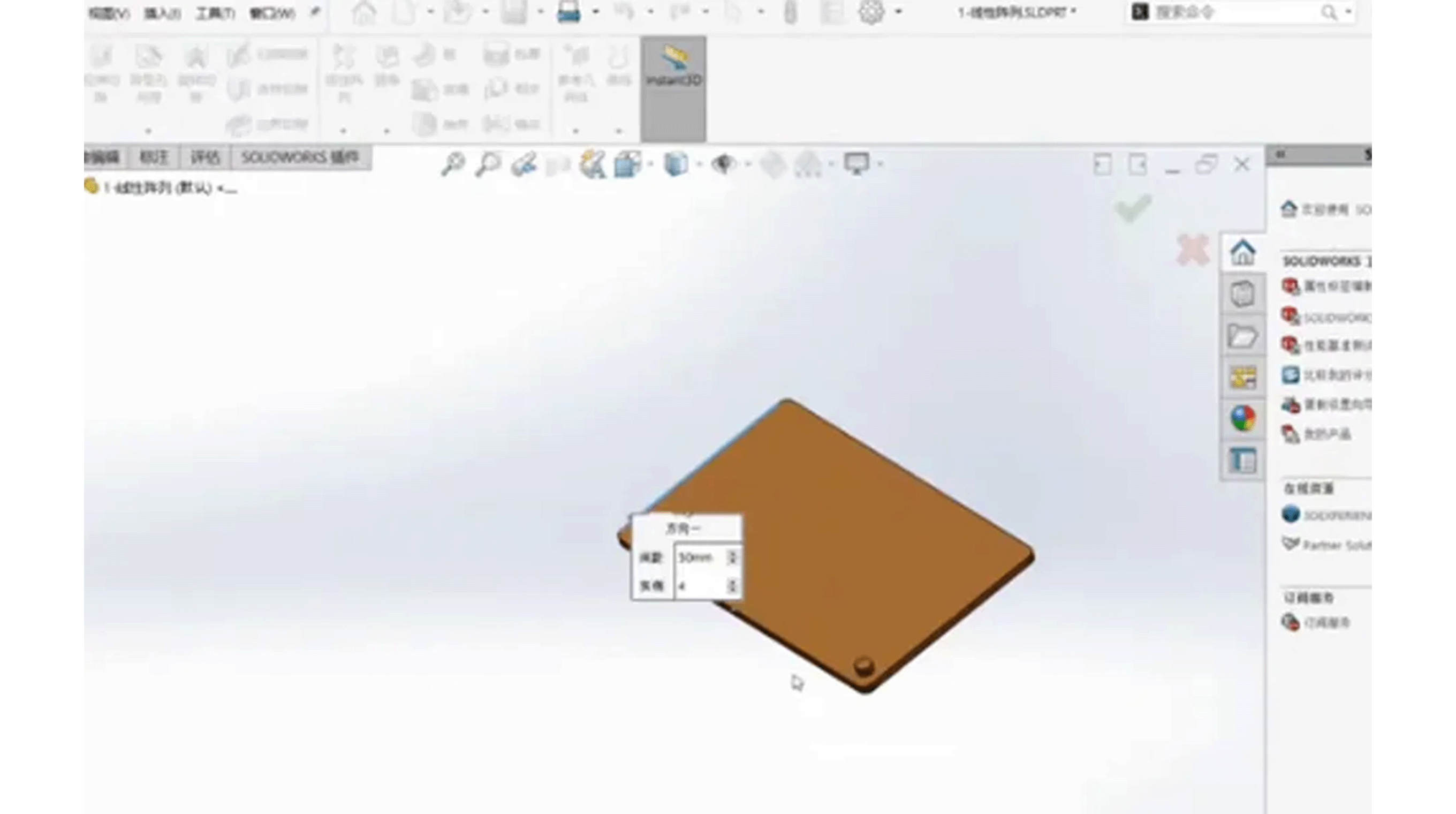Screen dimensions: 1456x814
Task: Switch to the 标注 tab
Action: coord(153,157)
